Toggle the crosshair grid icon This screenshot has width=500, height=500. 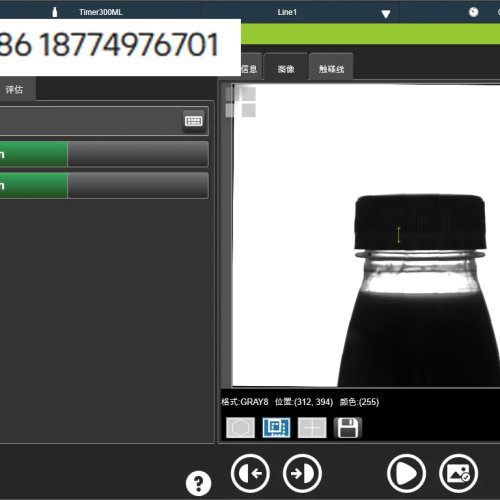312,428
